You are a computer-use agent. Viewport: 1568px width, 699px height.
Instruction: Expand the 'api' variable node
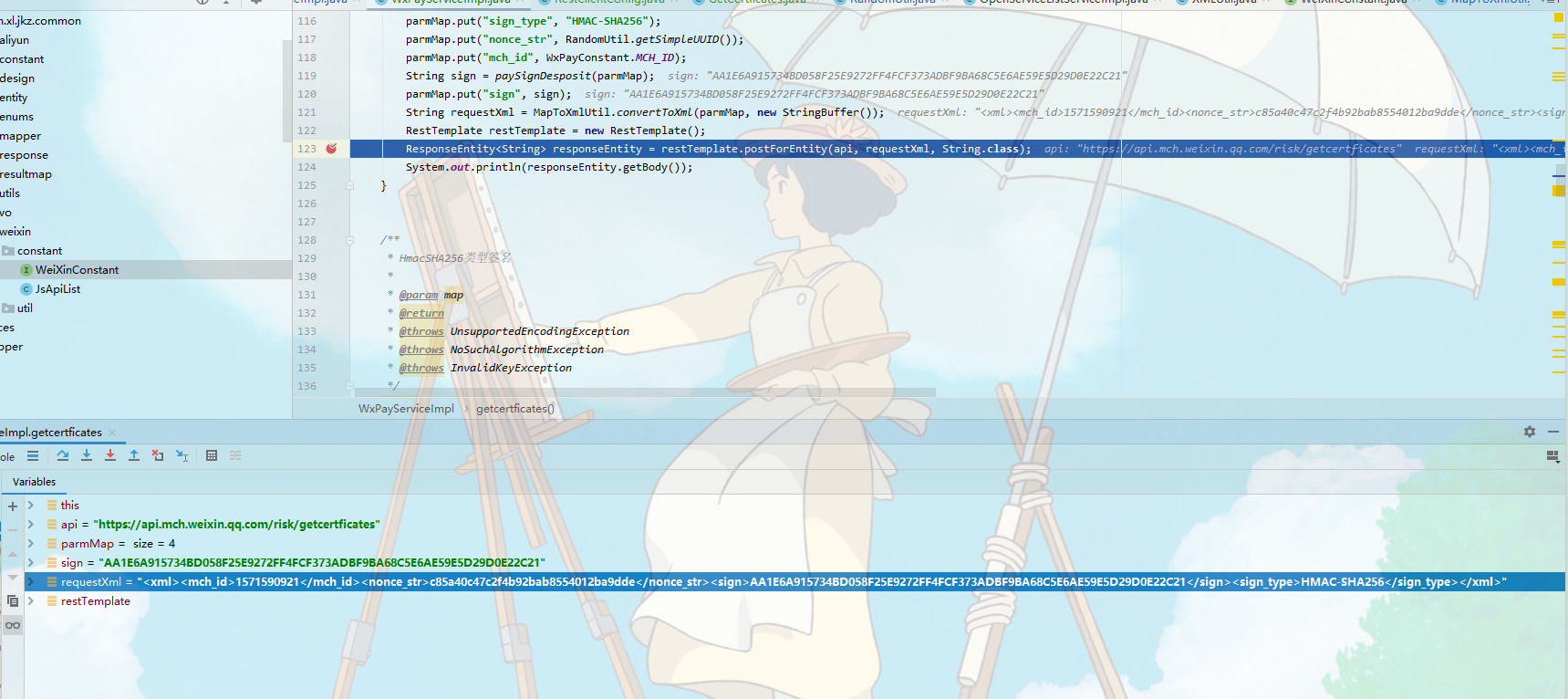30,524
